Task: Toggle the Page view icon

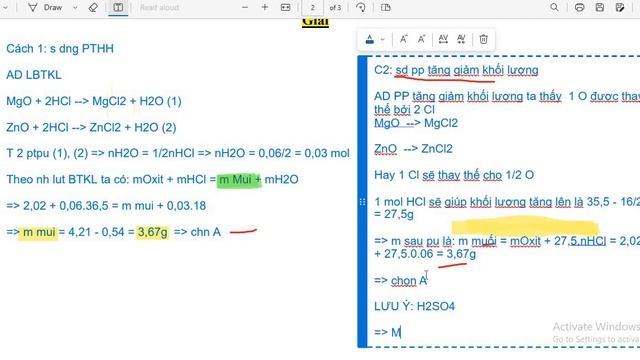Action: [x=386, y=7]
